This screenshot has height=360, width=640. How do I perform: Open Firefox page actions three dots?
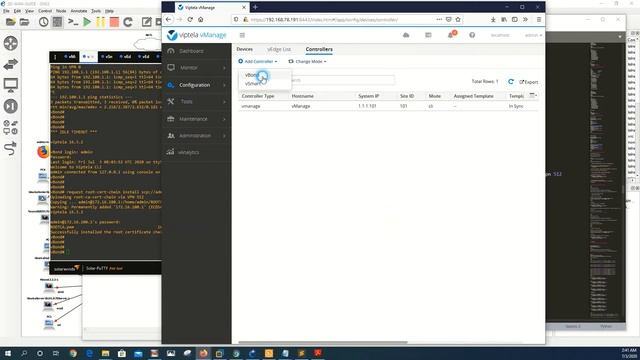click(x=439, y=19)
